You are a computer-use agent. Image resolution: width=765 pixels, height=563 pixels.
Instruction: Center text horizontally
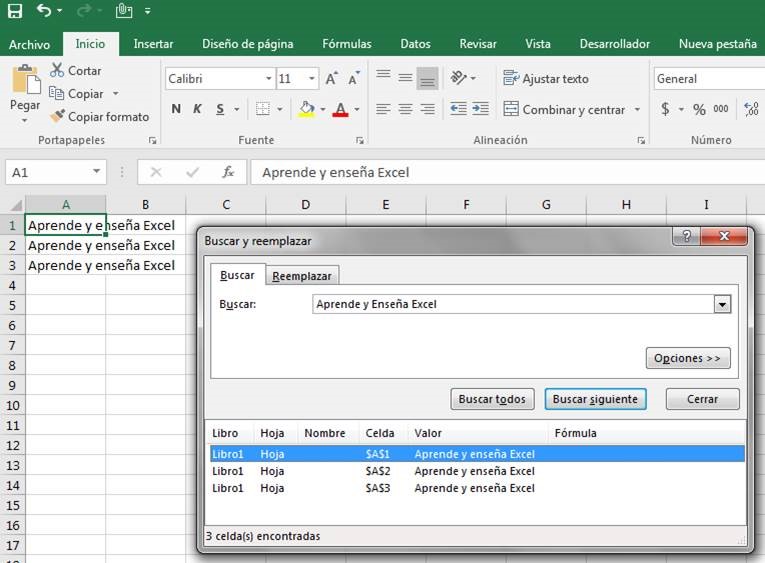405,109
